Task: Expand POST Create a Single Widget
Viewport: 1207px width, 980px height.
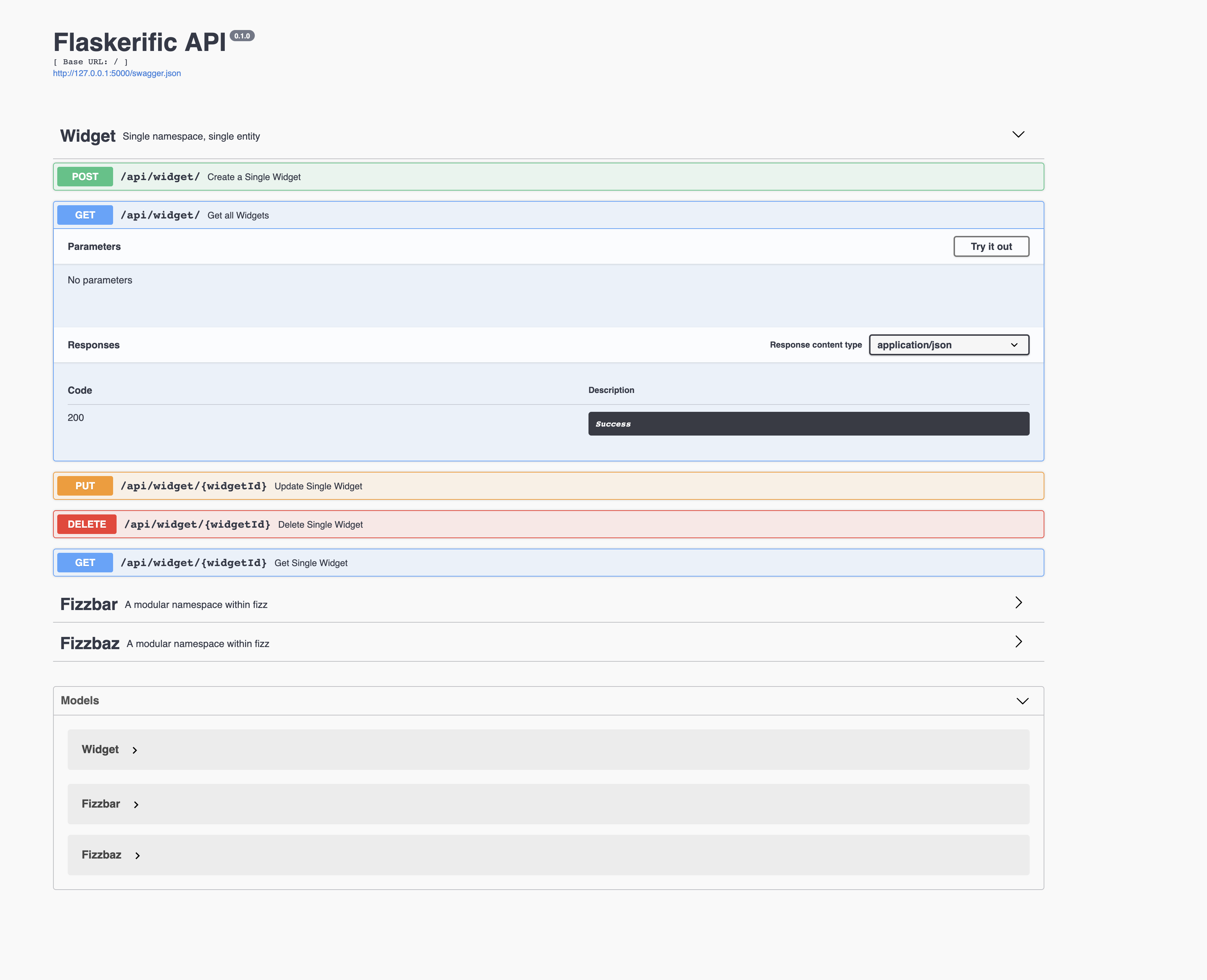Action: [x=253, y=177]
